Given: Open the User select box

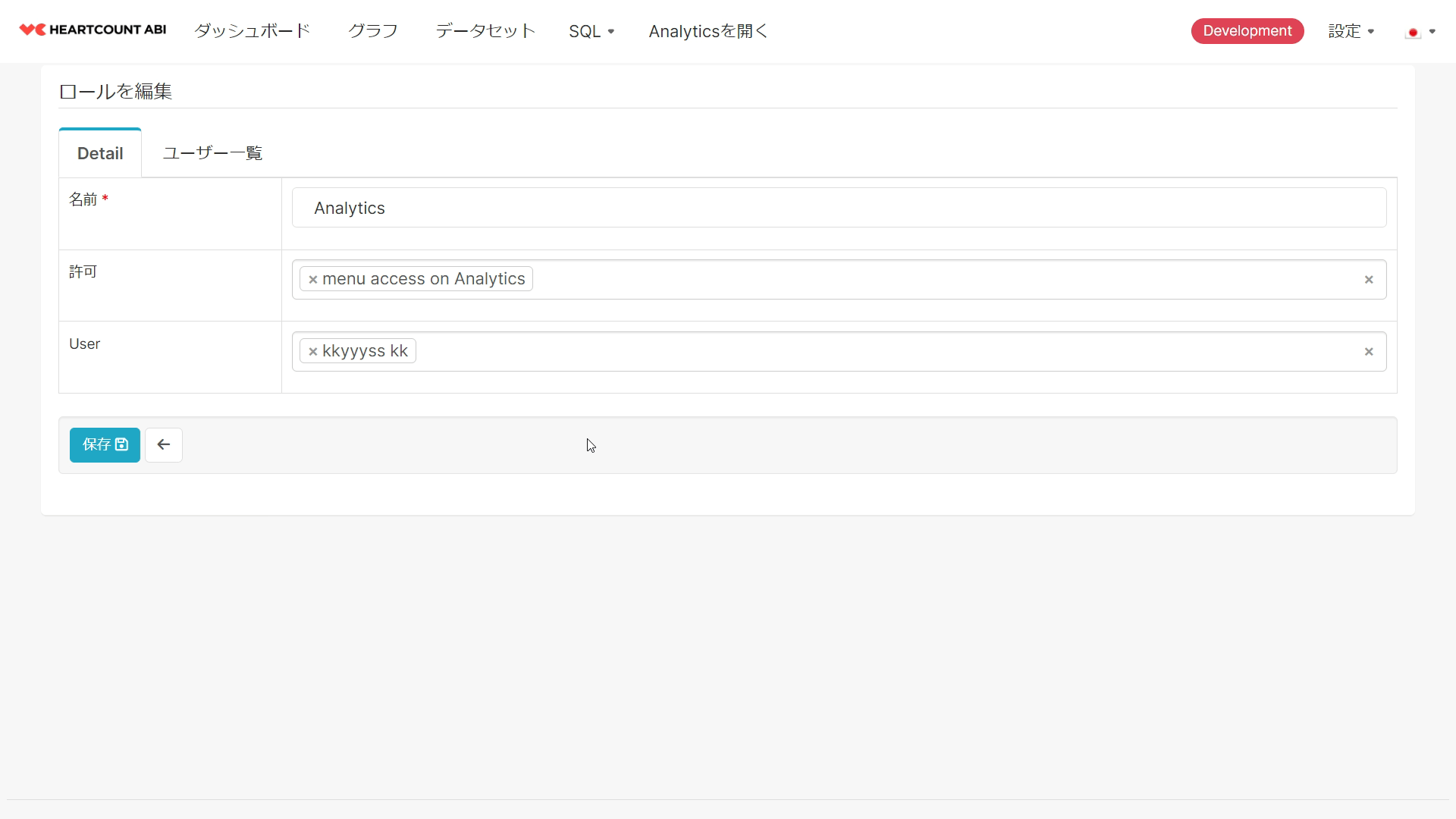Looking at the screenshot, I should click(x=872, y=352).
